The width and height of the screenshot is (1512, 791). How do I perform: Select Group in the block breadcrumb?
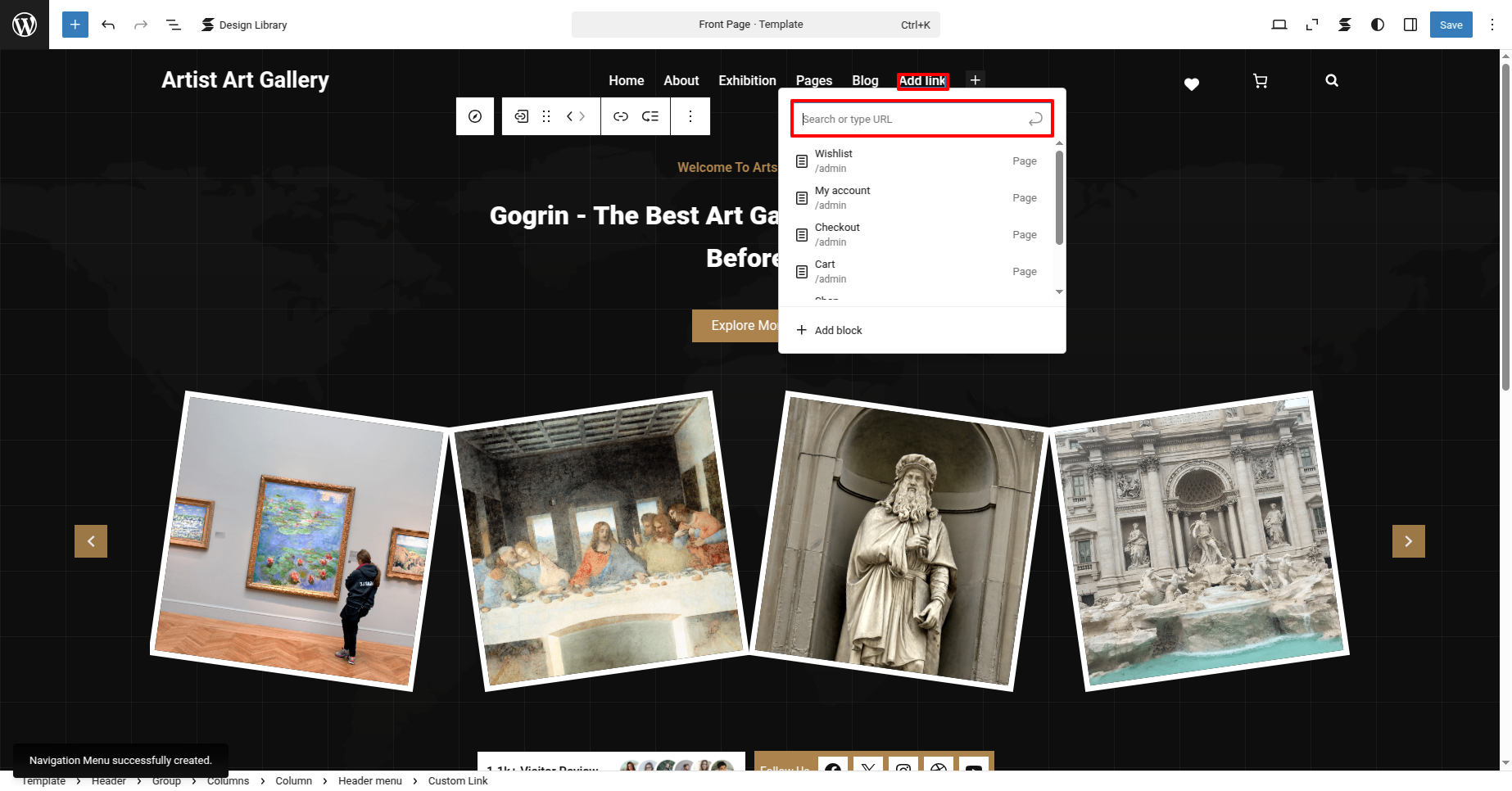(166, 781)
